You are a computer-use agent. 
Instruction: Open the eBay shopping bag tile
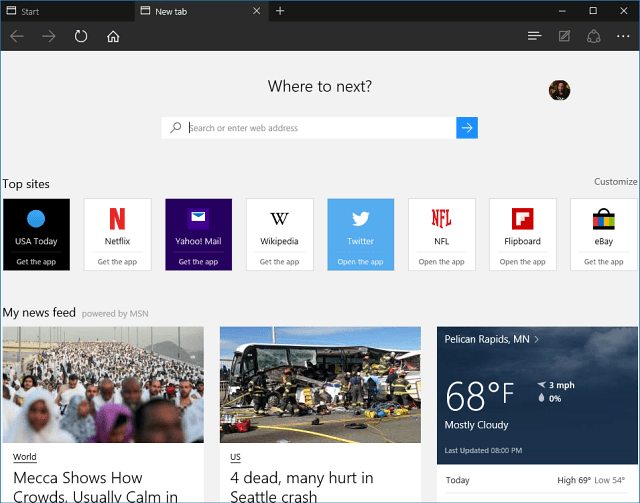(604, 219)
